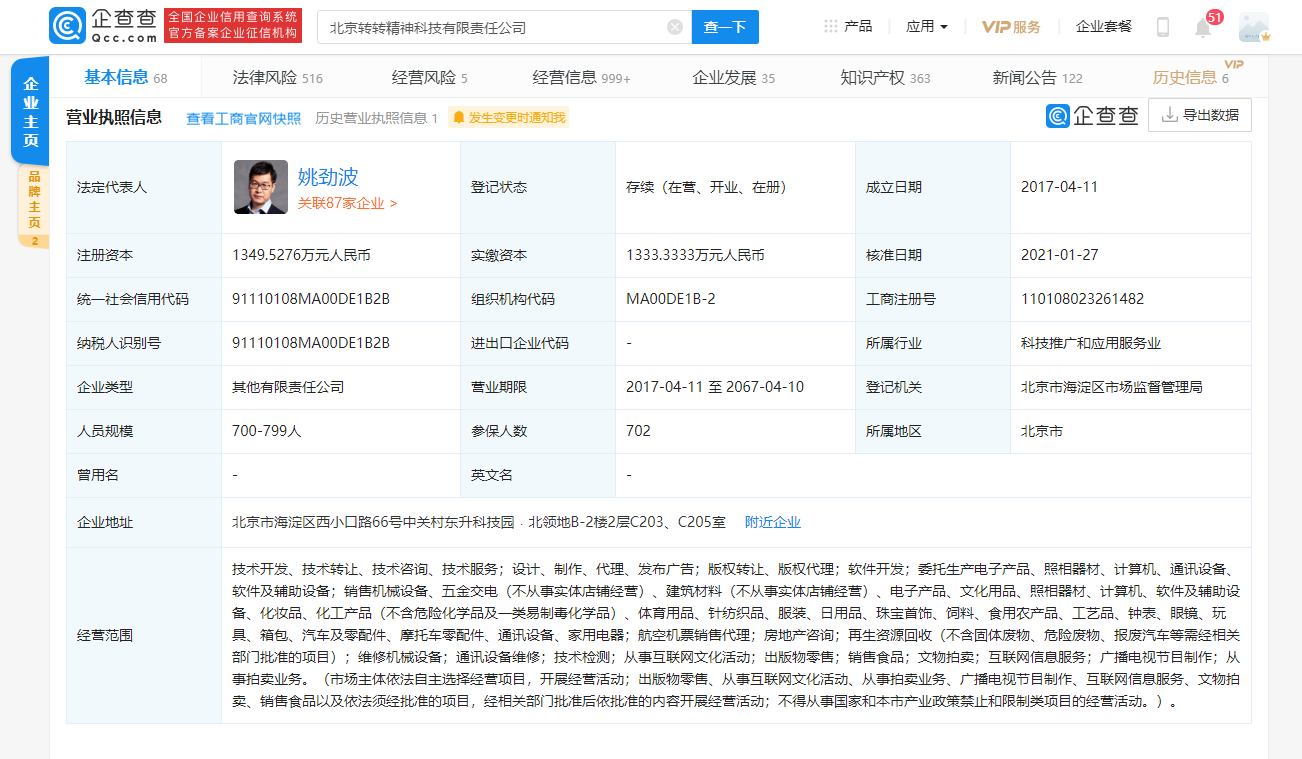
Task: Select the founding date 2017-04-11
Action: click(x=1059, y=187)
